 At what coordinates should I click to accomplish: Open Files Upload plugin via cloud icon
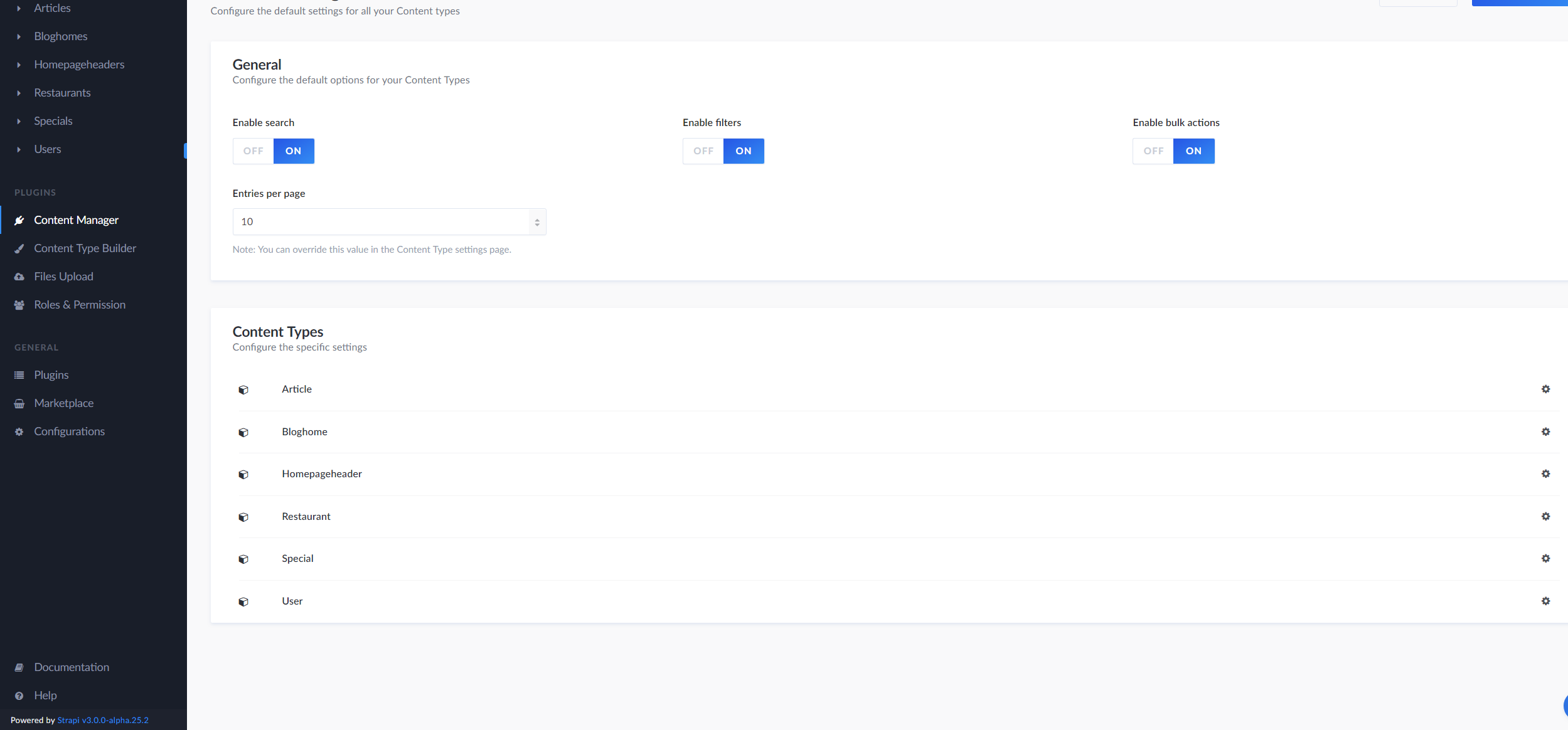point(19,277)
